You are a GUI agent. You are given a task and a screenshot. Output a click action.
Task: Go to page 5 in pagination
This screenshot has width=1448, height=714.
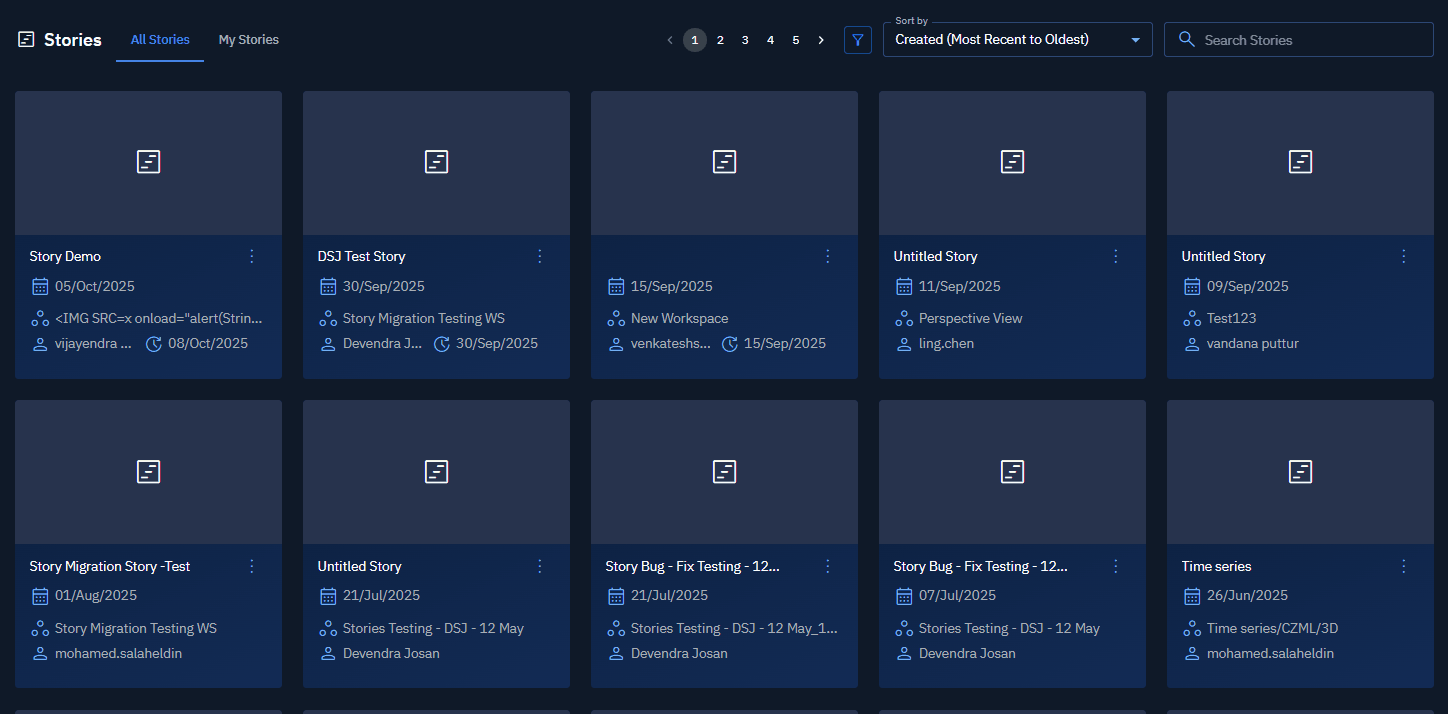pos(796,40)
